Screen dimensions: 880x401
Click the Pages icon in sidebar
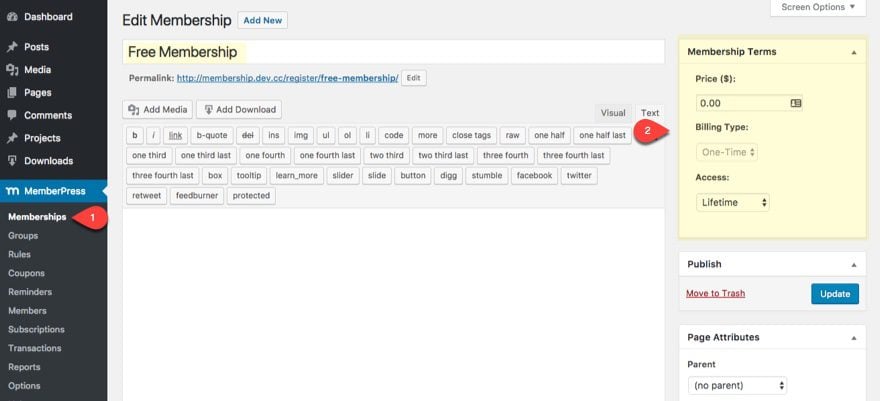[12, 93]
